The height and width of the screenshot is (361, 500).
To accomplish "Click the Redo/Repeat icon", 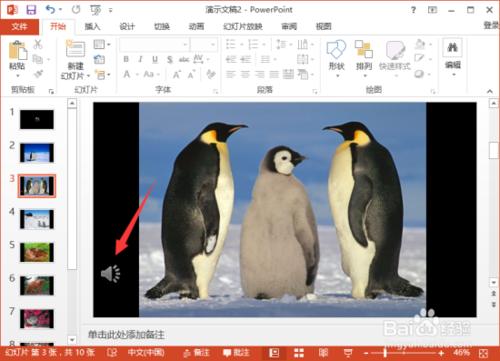I will tap(76, 10).
